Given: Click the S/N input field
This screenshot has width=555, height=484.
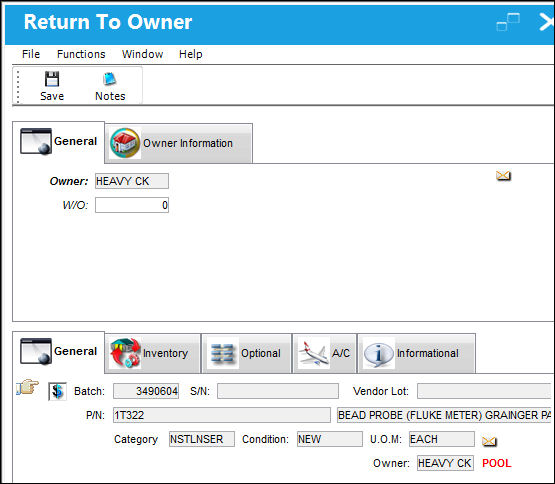Looking at the screenshot, I should 278,391.
